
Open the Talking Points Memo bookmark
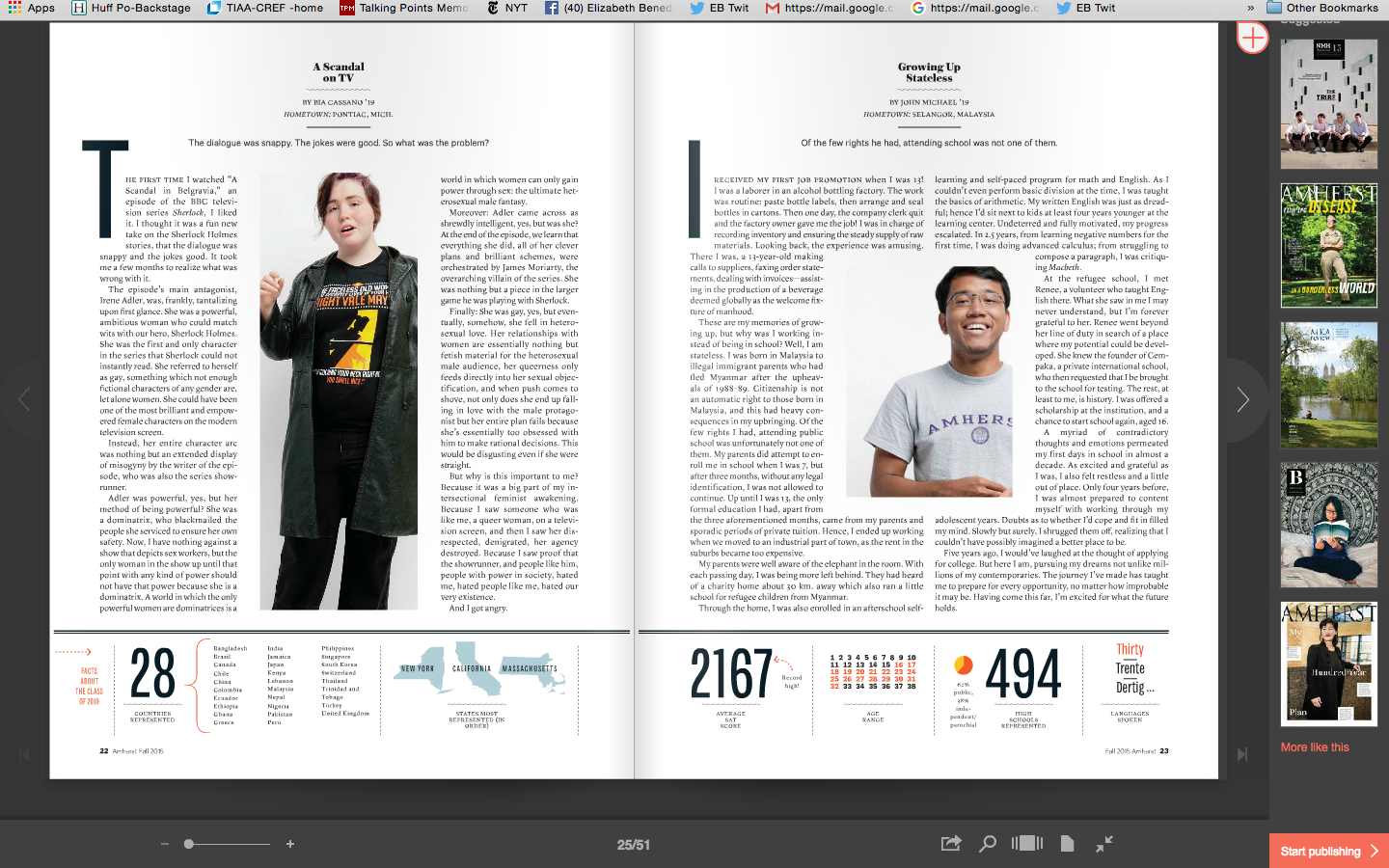coord(404,8)
